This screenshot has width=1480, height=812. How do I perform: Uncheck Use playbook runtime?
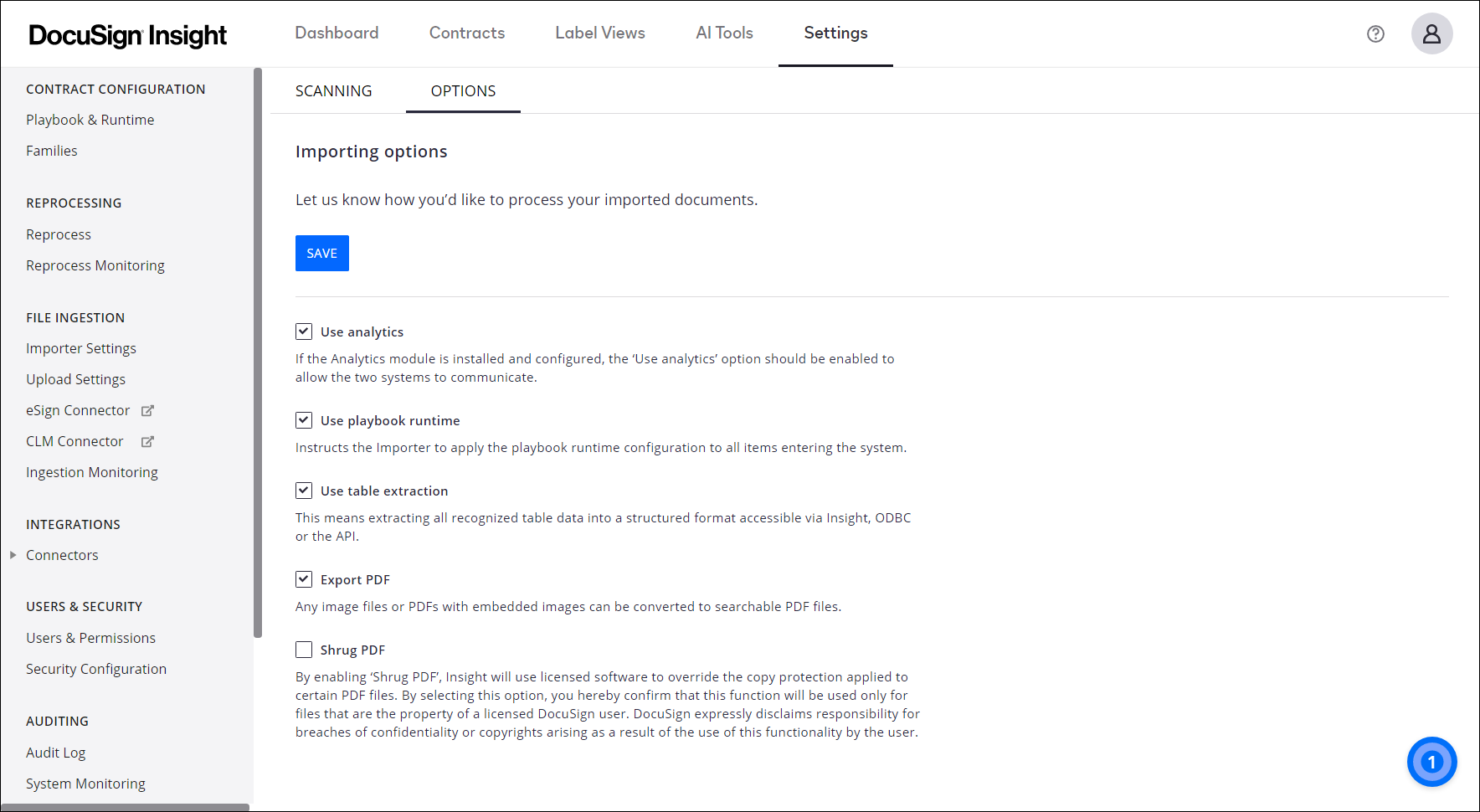(x=304, y=419)
